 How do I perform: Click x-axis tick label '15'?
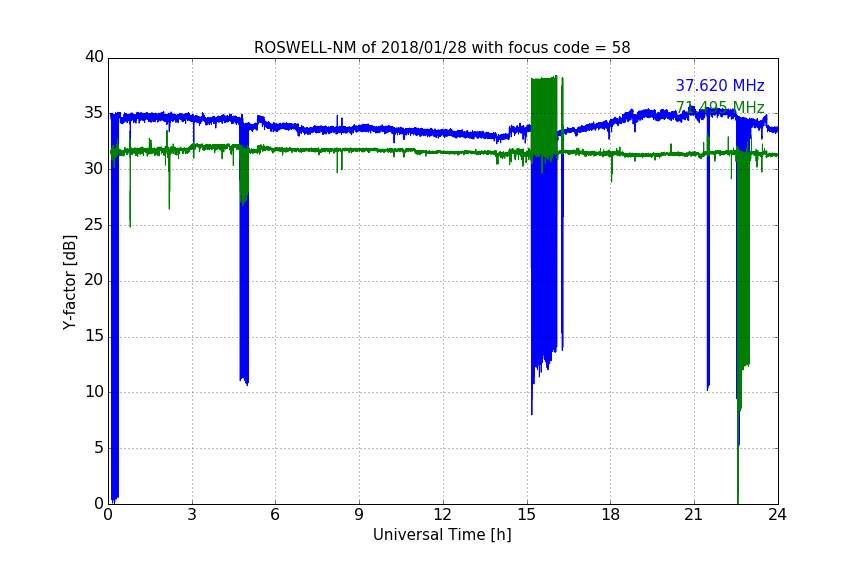[526, 515]
